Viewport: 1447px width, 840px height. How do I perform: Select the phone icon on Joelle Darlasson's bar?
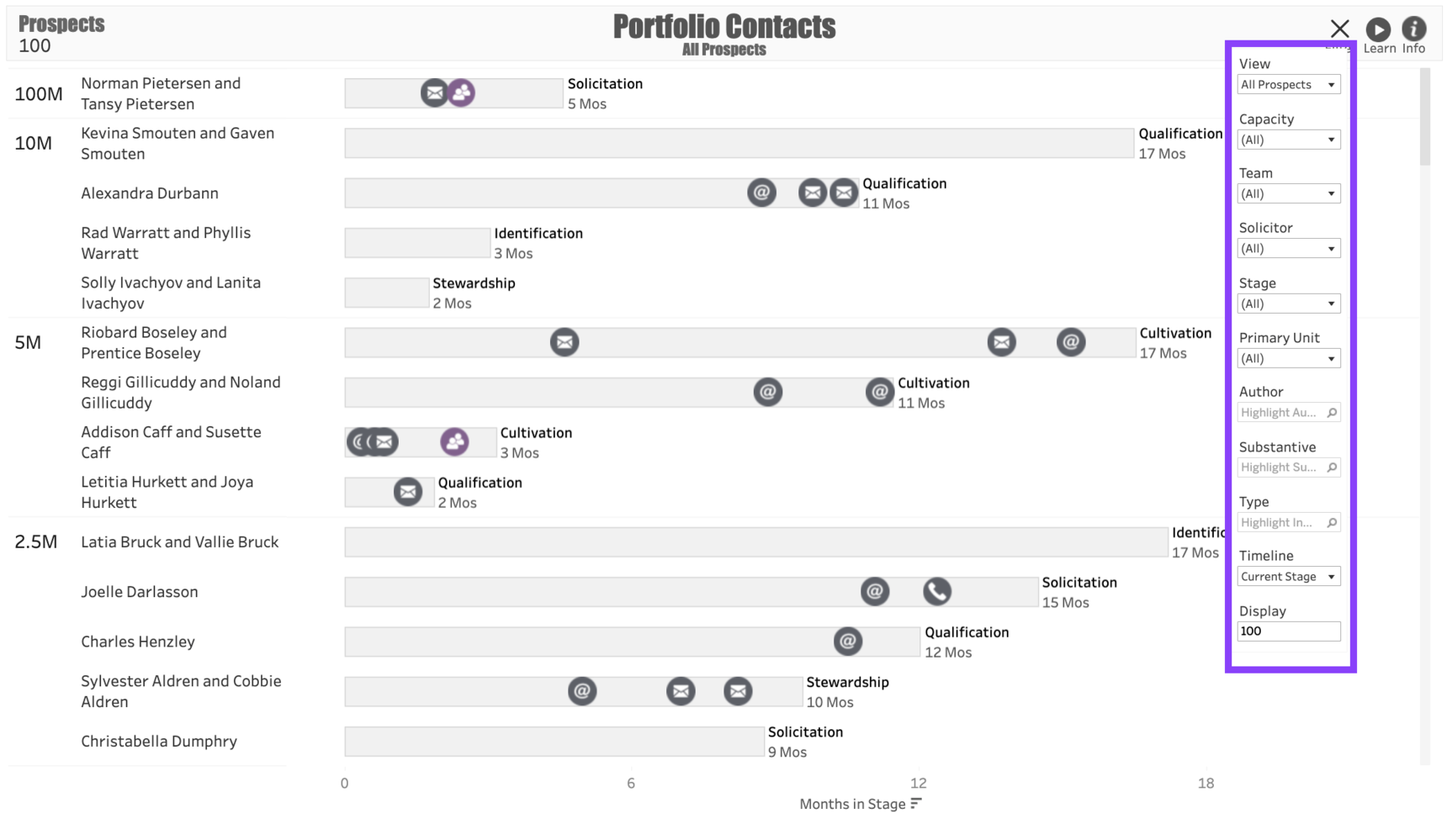coord(936,592)
